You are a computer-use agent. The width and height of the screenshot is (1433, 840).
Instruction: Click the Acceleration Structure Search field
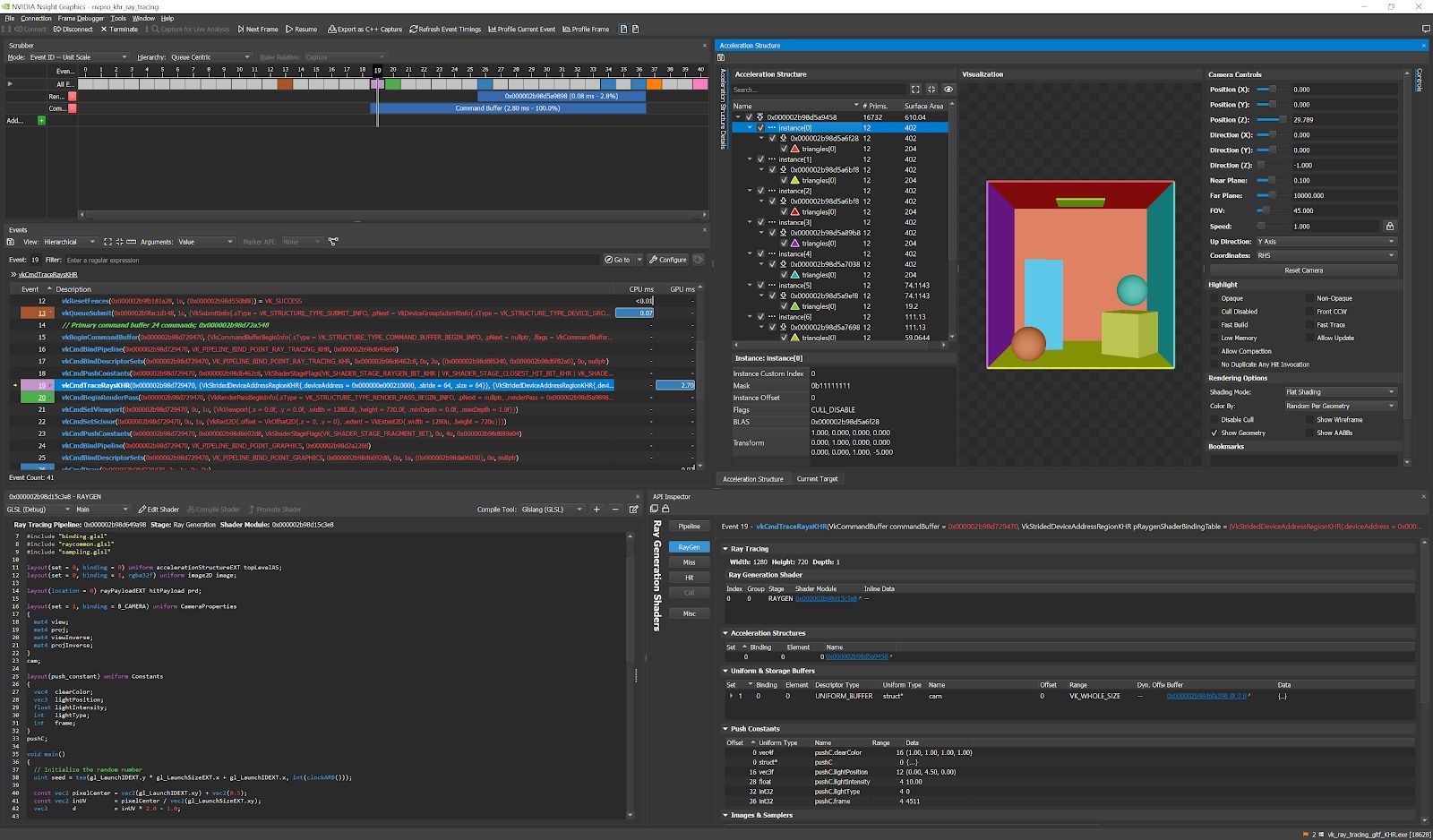point(818,90)
